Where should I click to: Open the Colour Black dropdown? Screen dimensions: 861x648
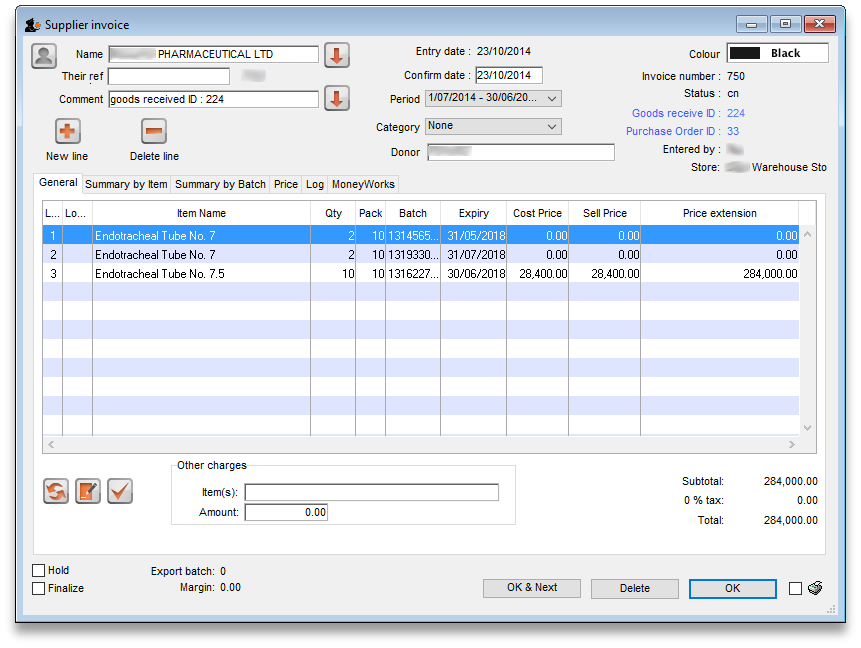coord(777,53)
